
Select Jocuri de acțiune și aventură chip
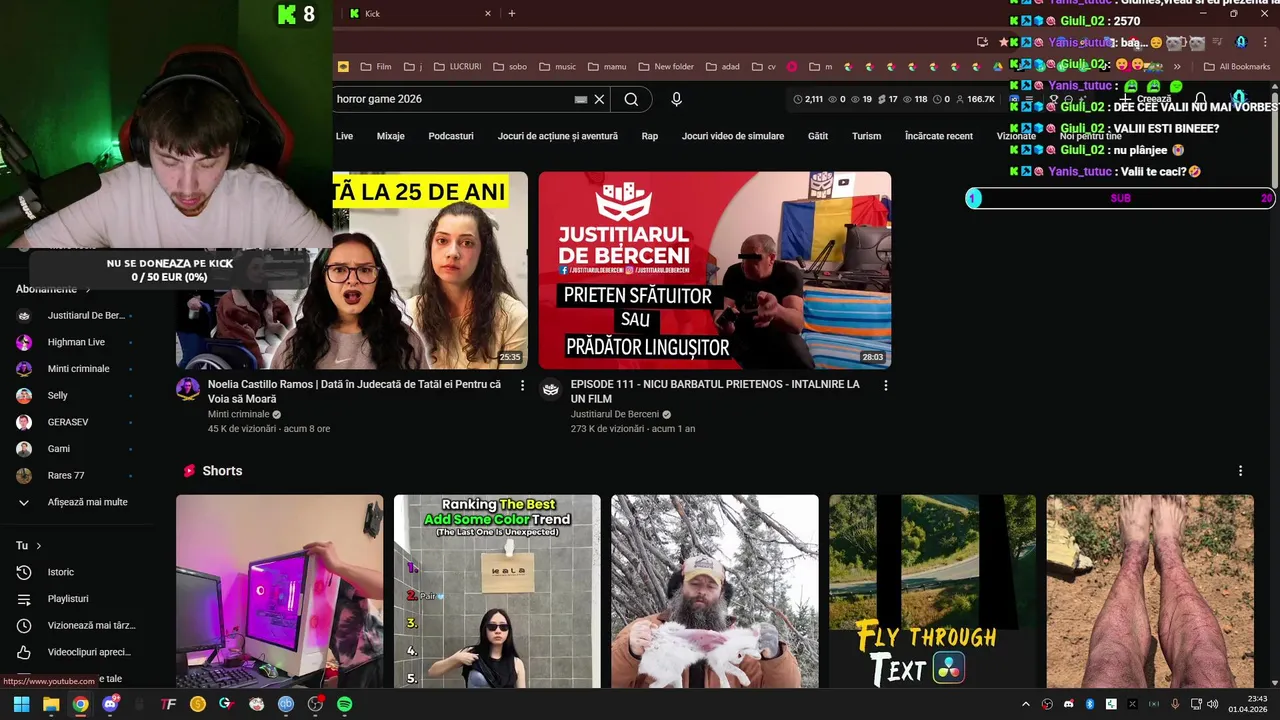pos(558,136)
